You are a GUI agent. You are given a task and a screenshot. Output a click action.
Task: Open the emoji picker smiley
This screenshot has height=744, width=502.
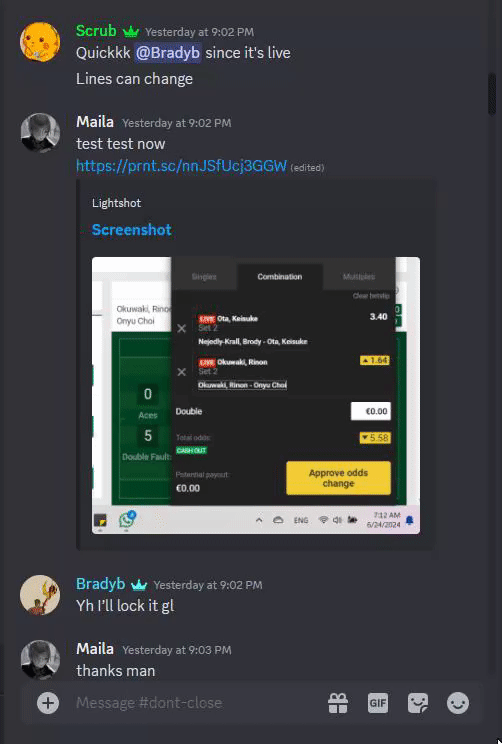(458, 703)
